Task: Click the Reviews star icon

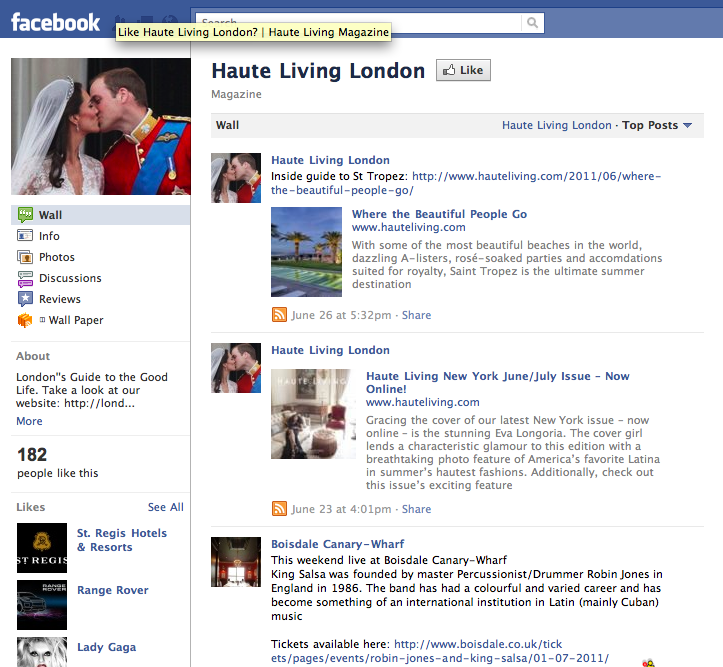Action: (x=25, y=299)
